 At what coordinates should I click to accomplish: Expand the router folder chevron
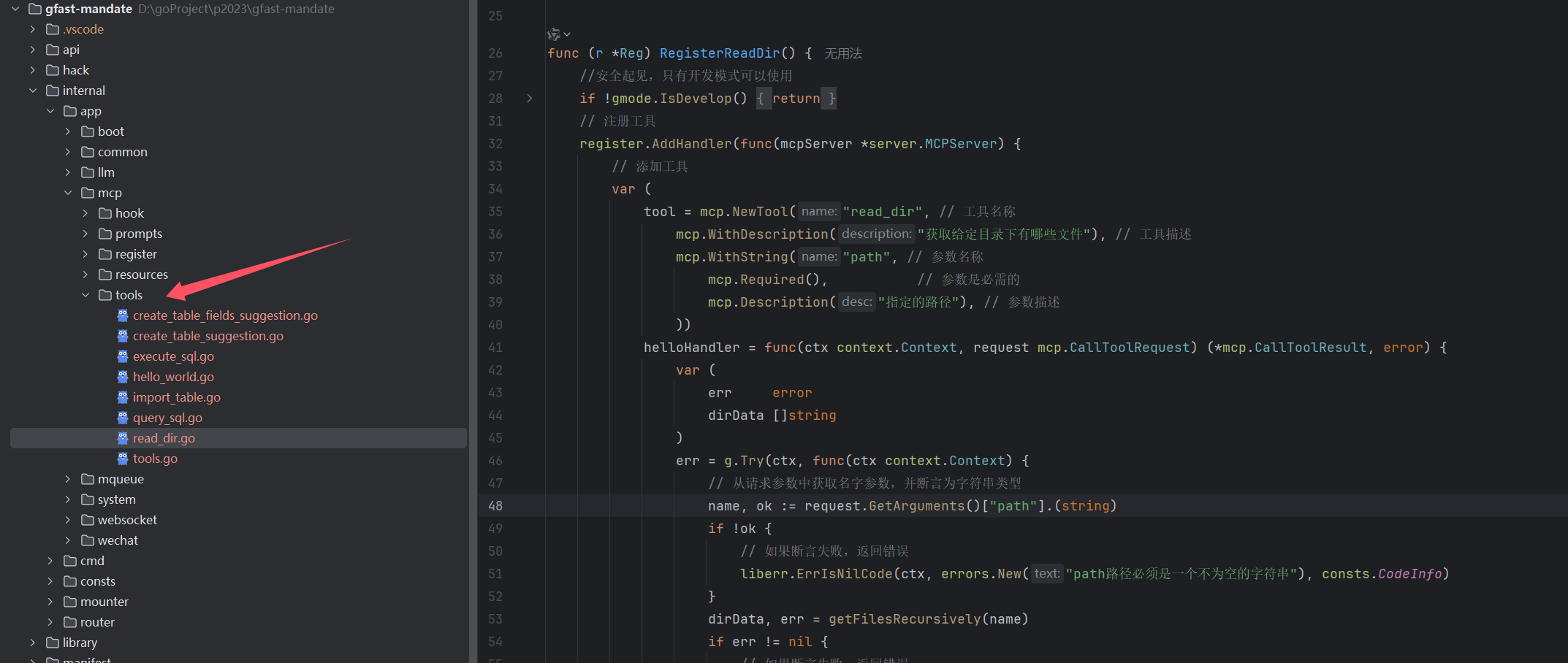pyautogui.click(x=50, y=622)
